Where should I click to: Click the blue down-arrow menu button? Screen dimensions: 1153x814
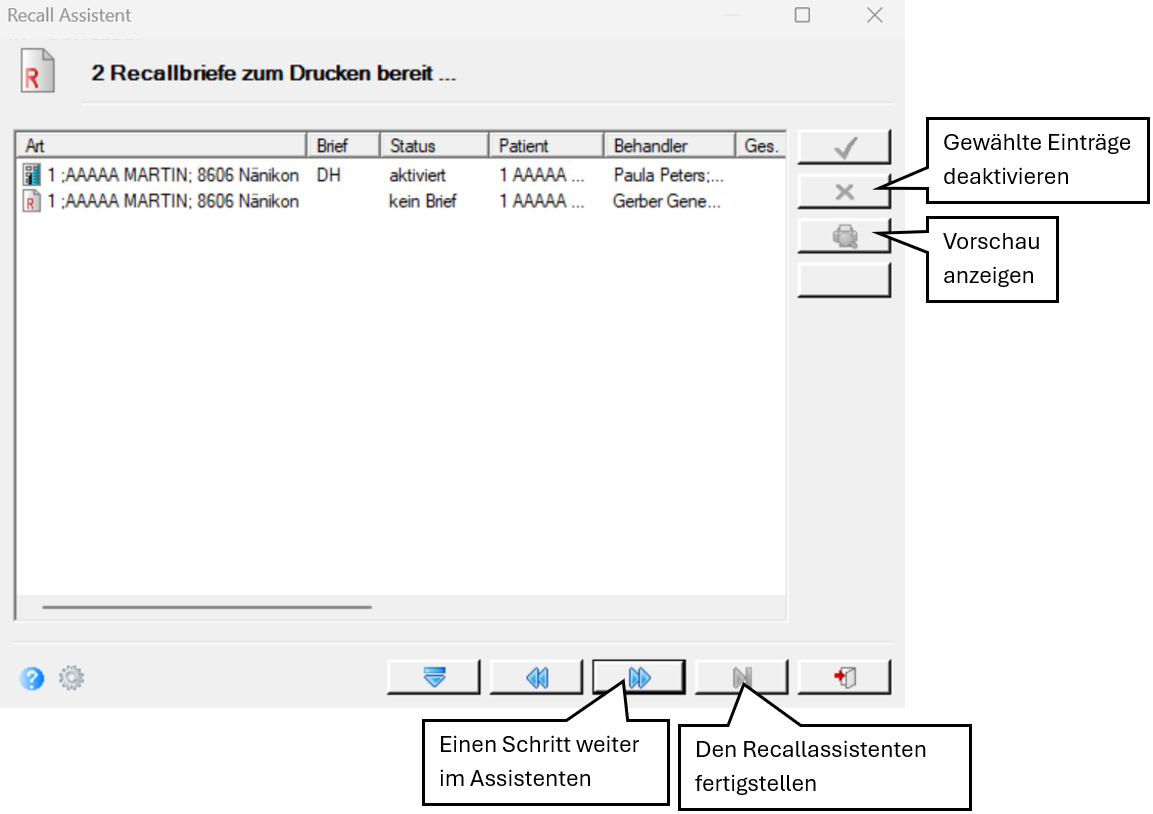(434, 677)
